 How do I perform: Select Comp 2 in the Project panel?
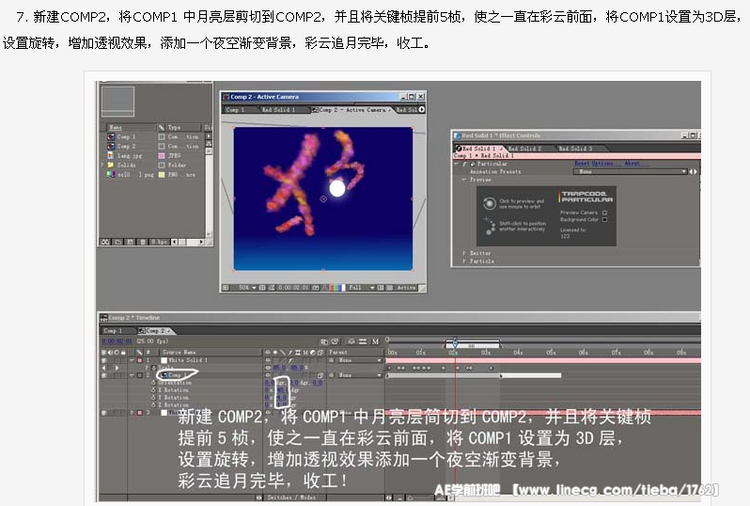[x=126, y=146]
